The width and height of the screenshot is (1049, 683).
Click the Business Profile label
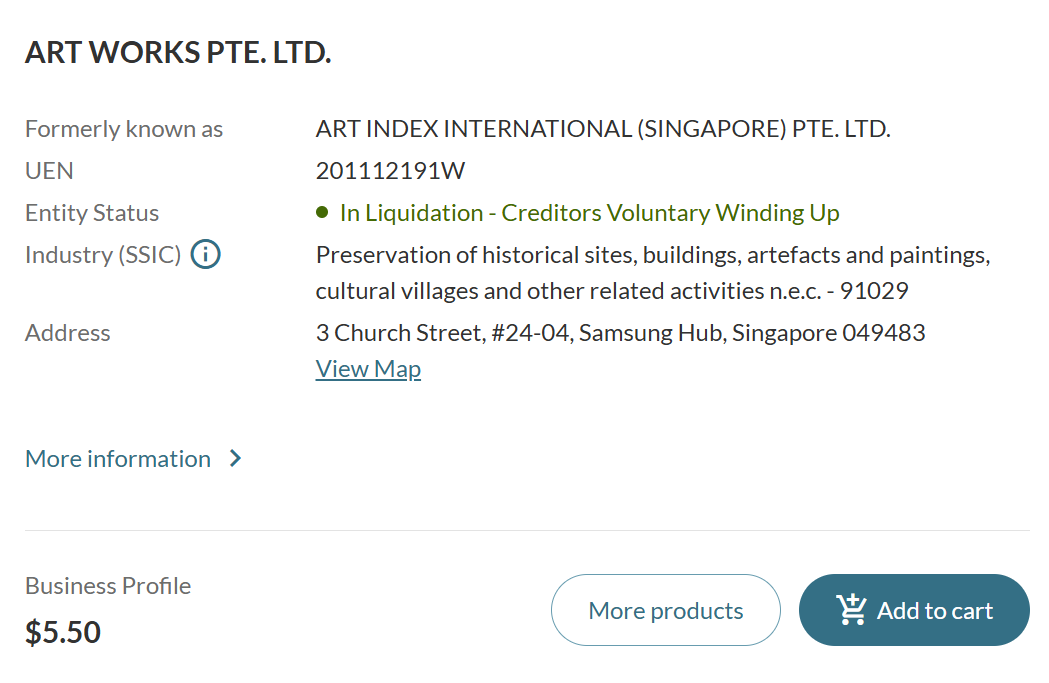(108, 586)
